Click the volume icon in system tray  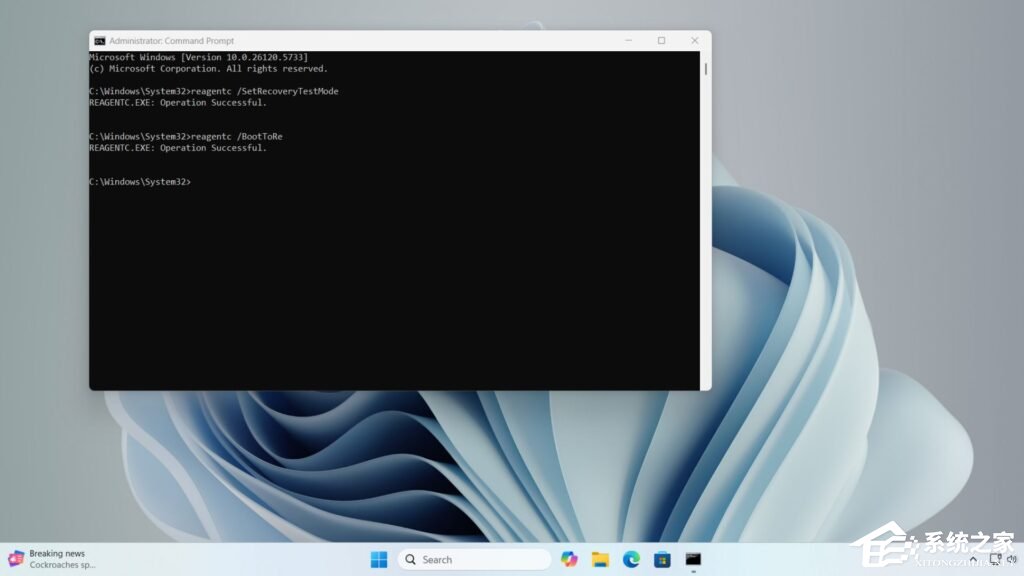(x=1012, y=559)
